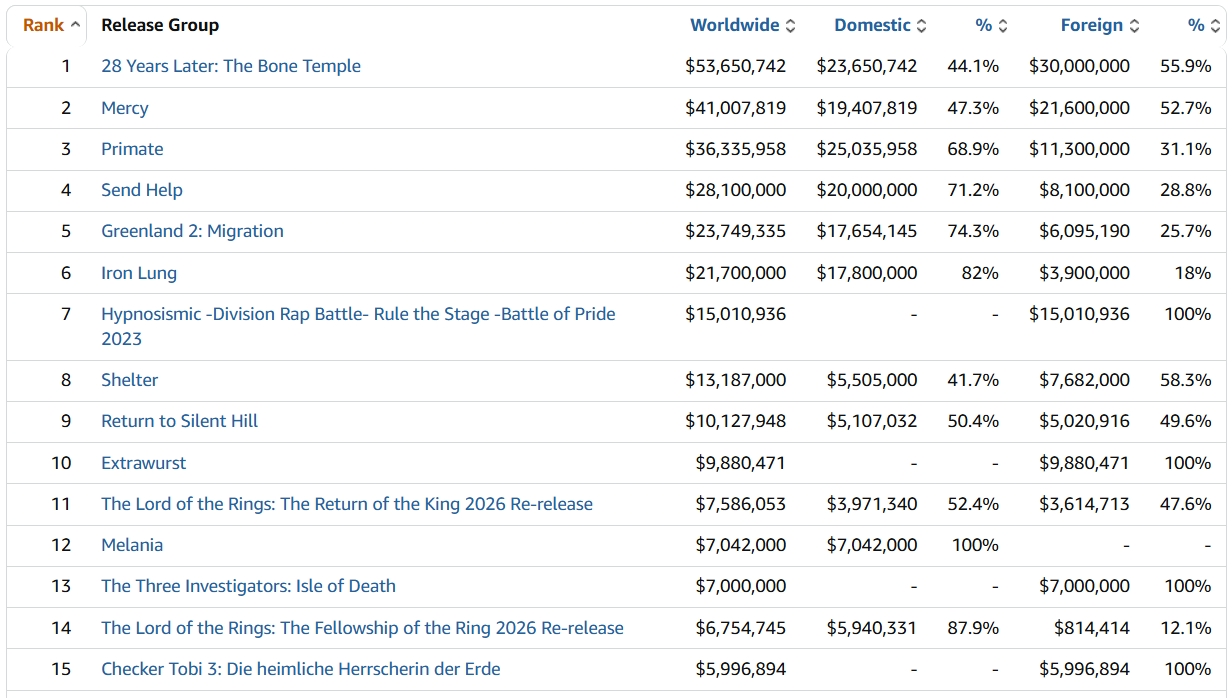Open Send Help release details
Screen dimensions: 1232x698
click(142, 190)
